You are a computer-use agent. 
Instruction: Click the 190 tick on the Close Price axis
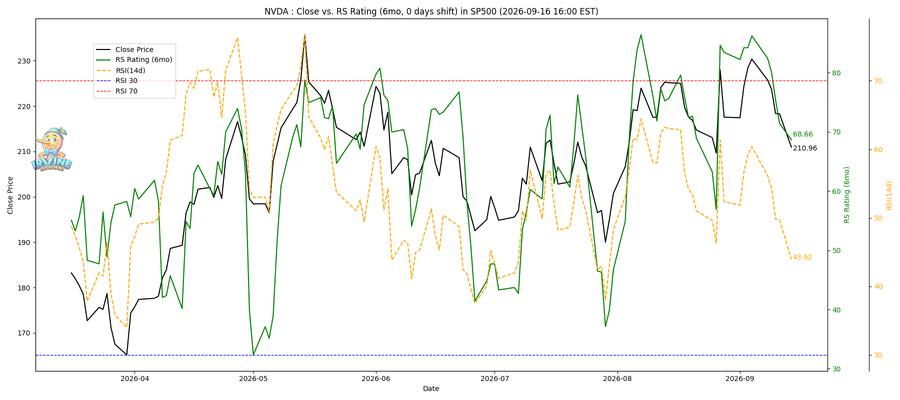click(x=25, y=242)
